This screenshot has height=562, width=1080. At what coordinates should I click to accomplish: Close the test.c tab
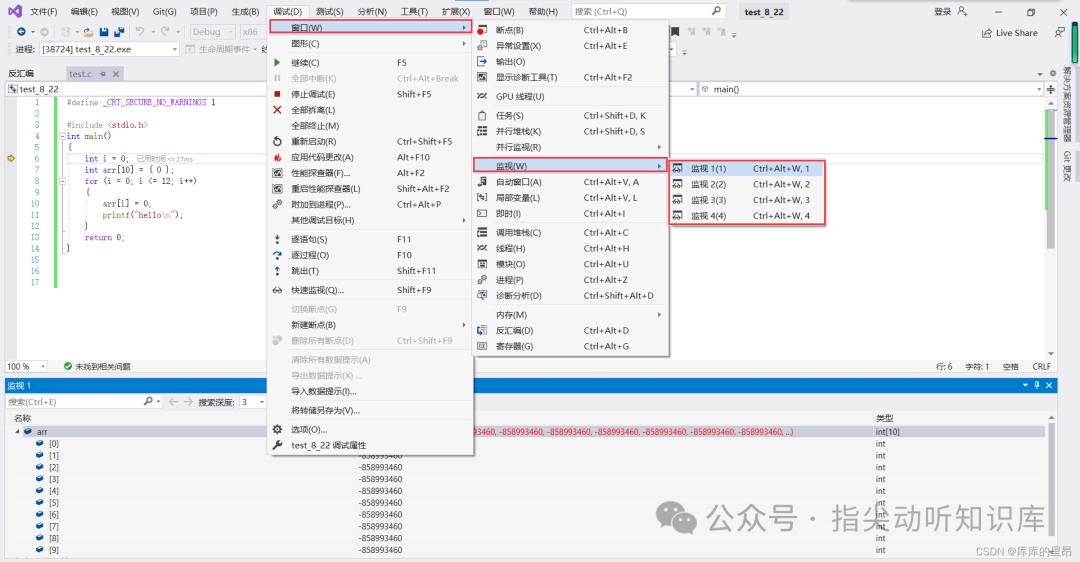click(x=116, y=74)
